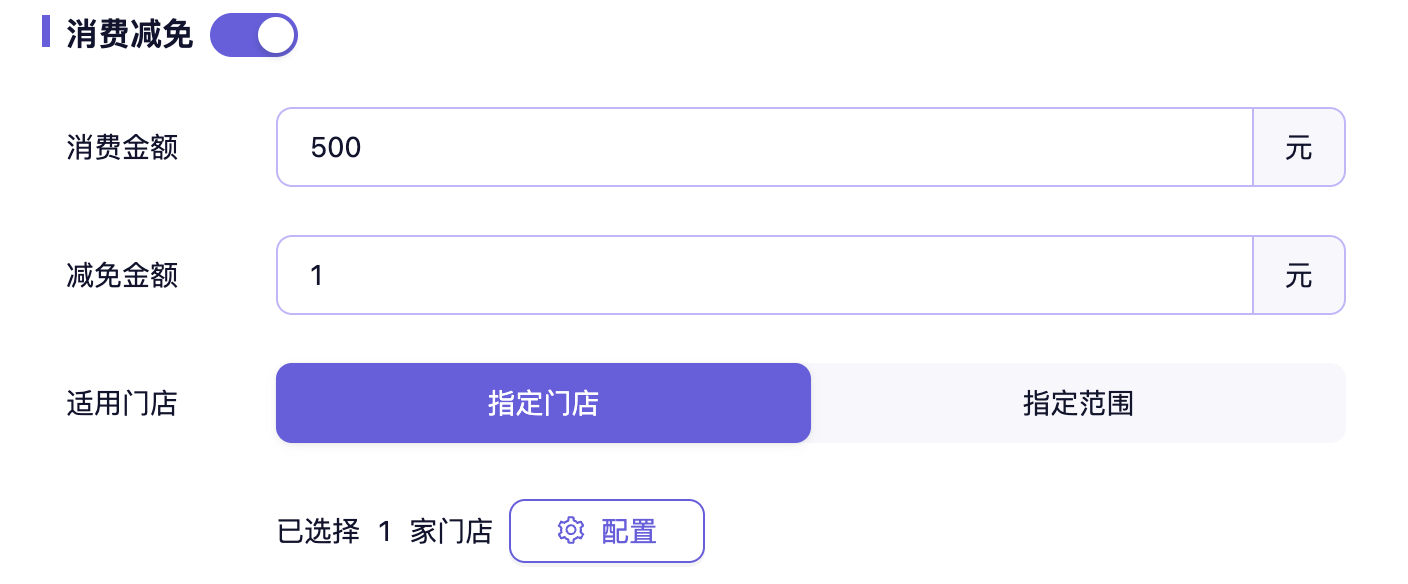Click the 家门店 text beside 配置
The image size is (1408, 584).
pos(451,532)
